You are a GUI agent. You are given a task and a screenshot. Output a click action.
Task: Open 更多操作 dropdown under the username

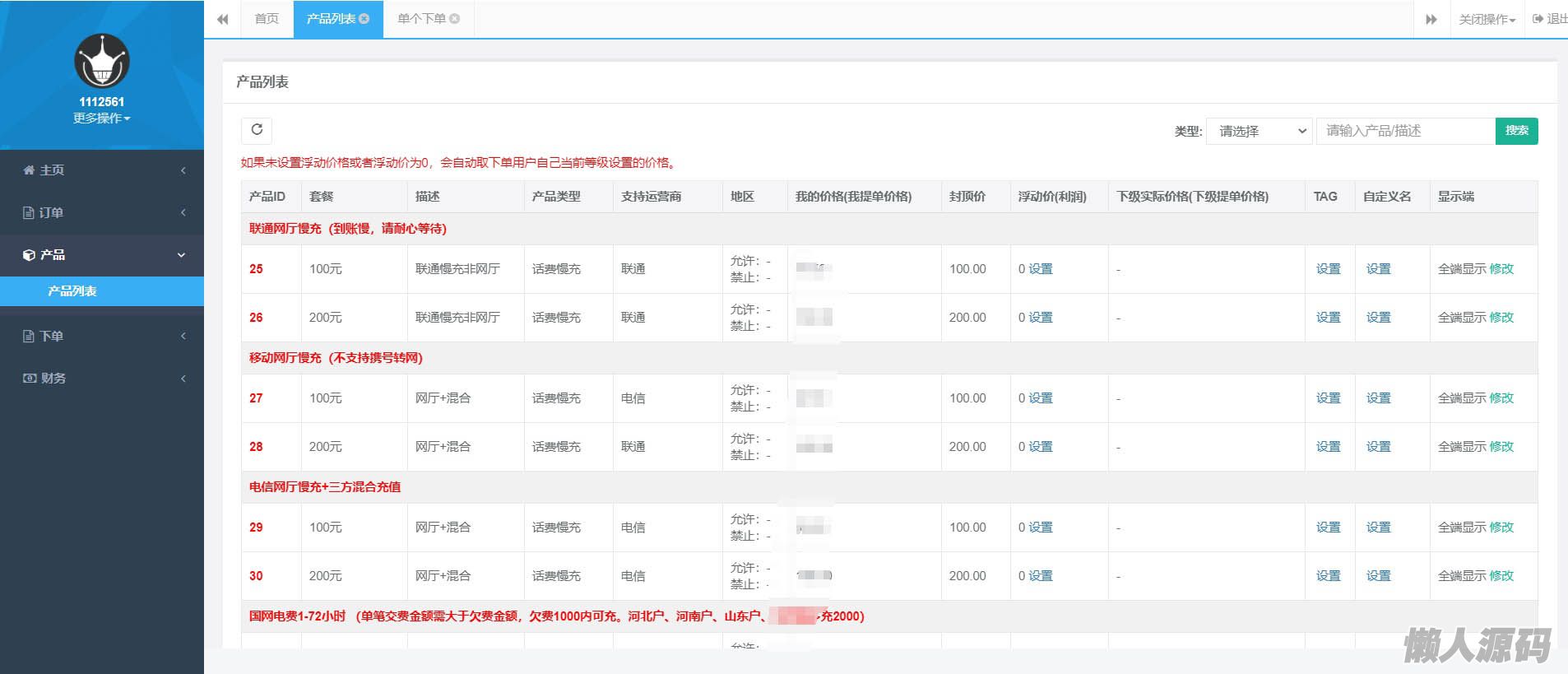coord(101,119)
